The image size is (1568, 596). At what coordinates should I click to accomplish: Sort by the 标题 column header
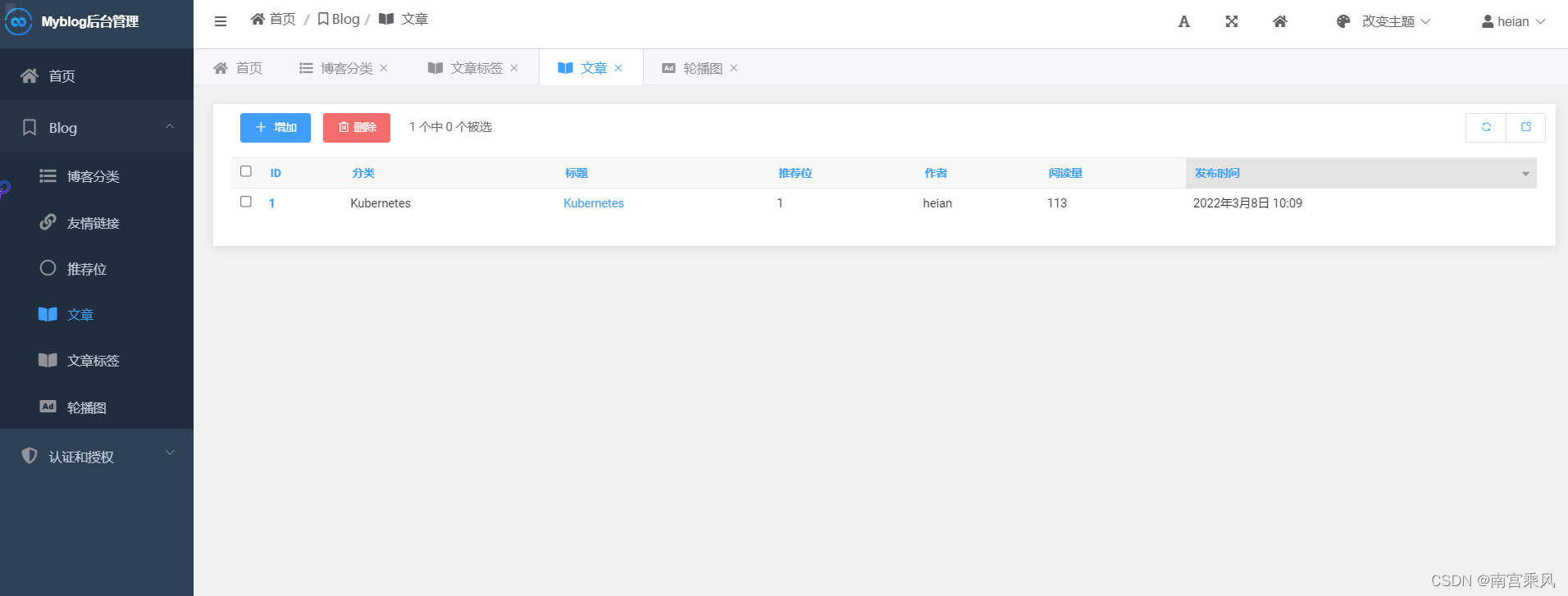pyautogui.click(x=577, y=173)
